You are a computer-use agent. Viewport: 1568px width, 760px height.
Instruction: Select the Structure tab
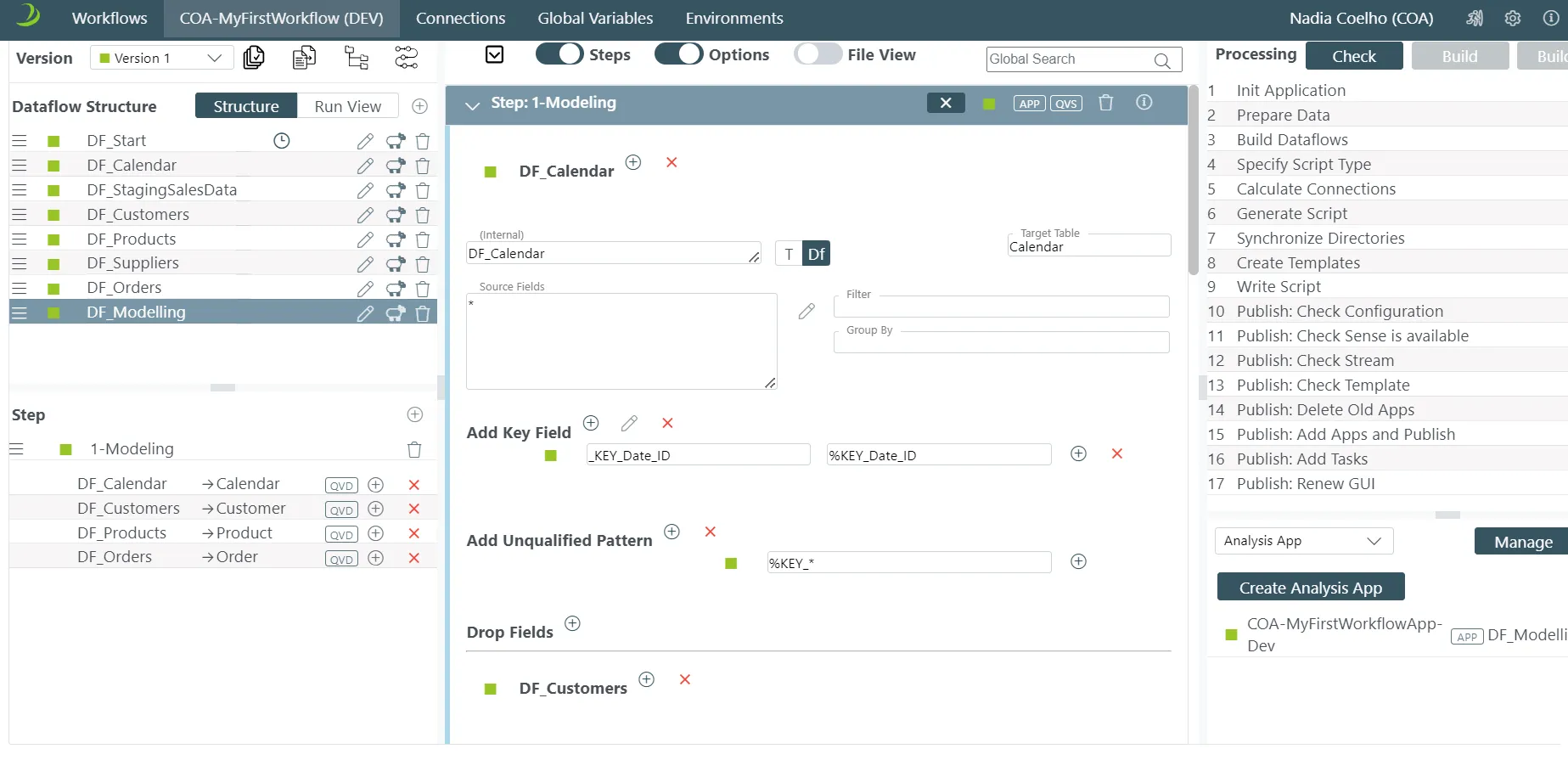click(x=246, y=106)
